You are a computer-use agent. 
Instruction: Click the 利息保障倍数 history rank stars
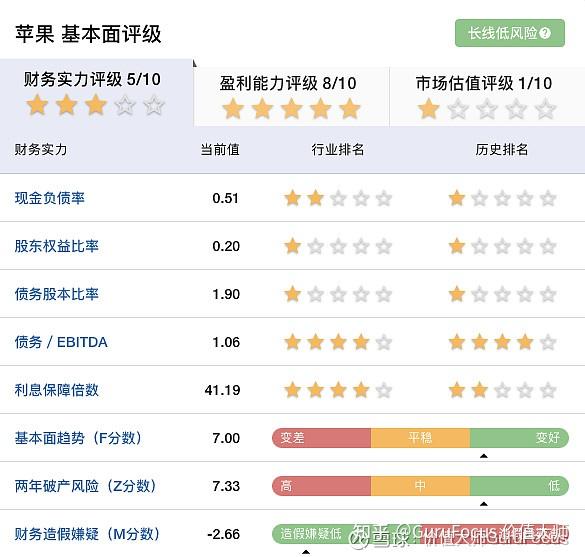coord(502,390)
